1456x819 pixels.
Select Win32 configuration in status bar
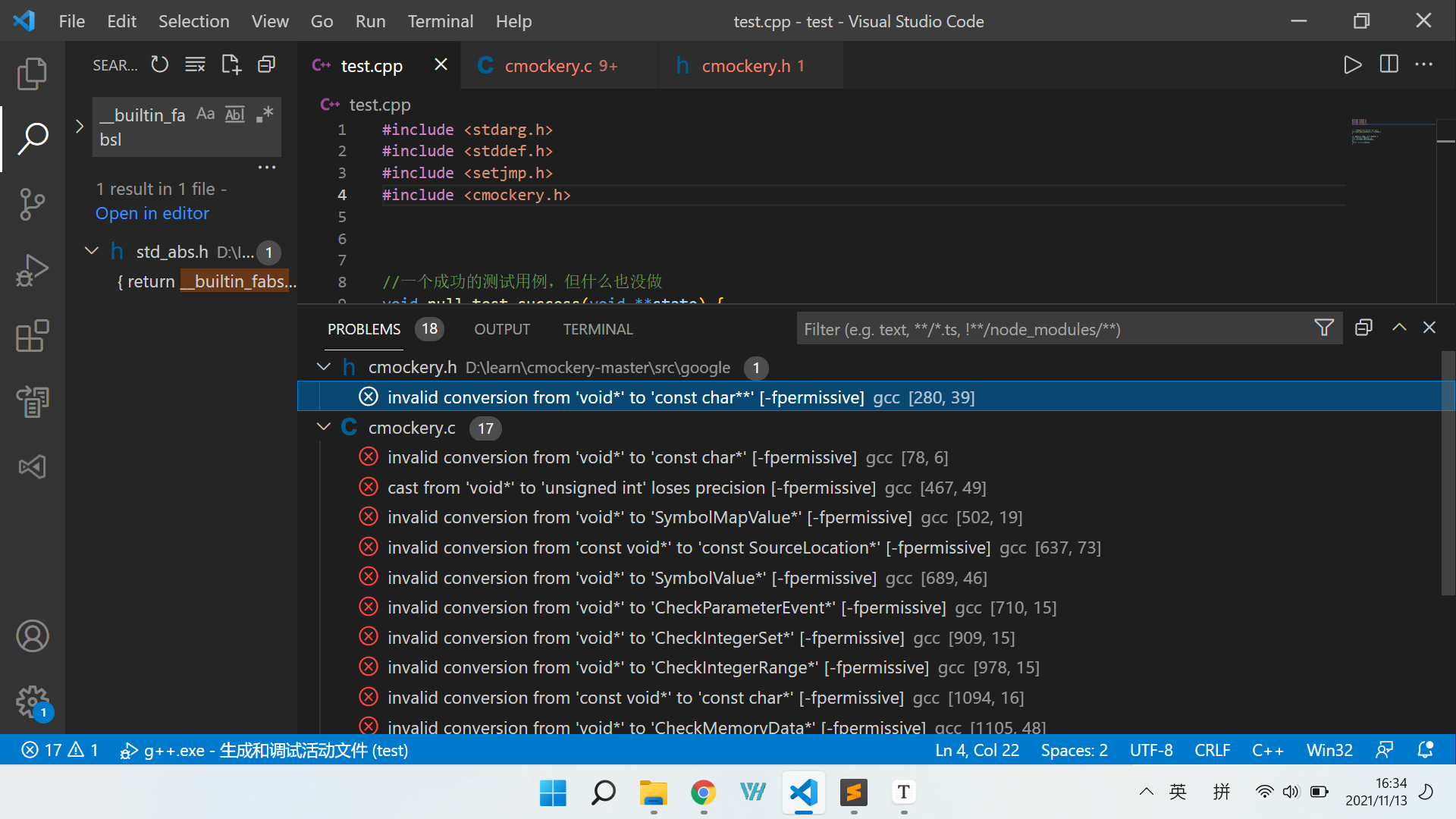point(1329,750)
